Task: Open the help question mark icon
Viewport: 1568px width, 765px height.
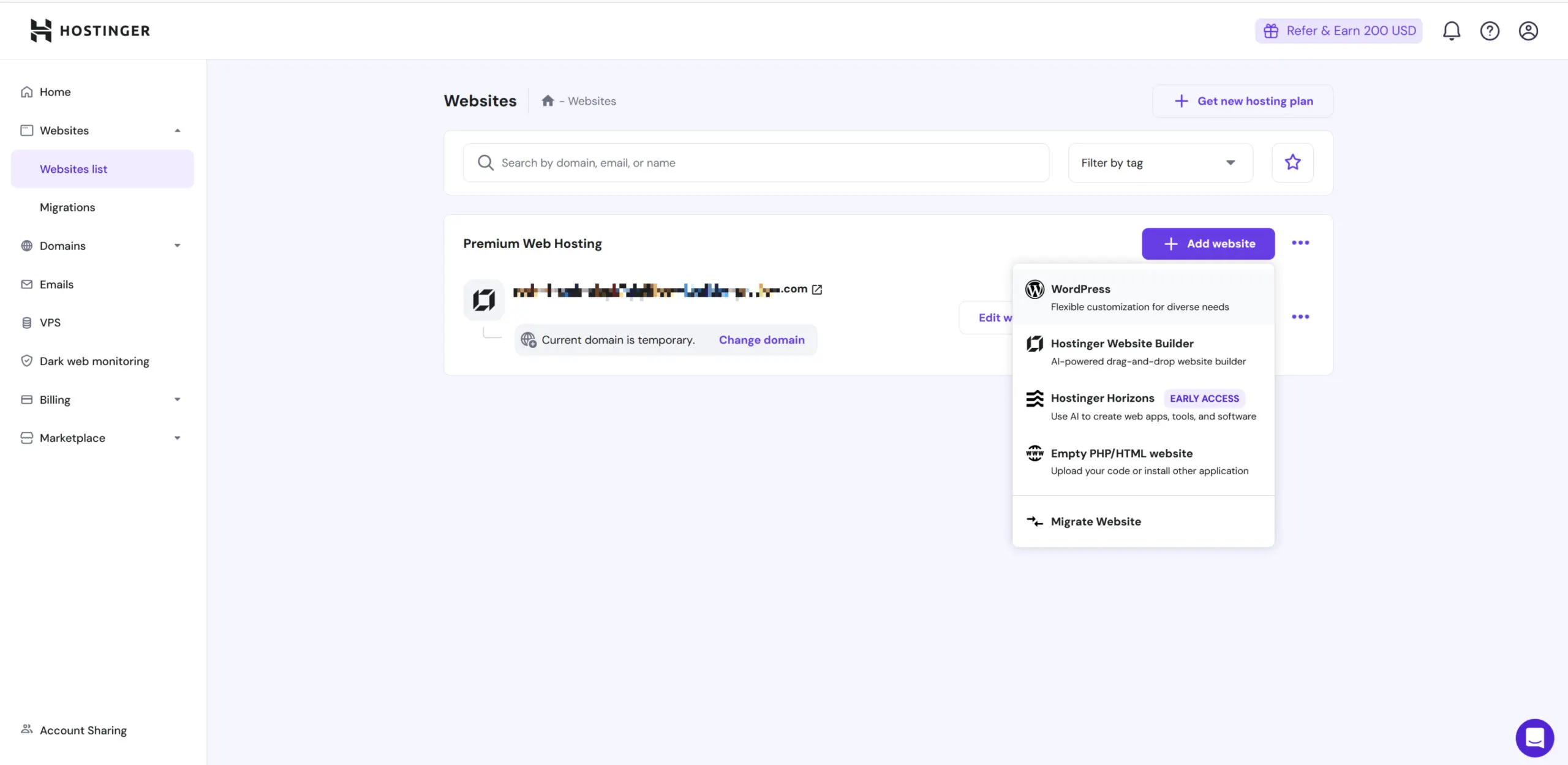Action: 1490,30
